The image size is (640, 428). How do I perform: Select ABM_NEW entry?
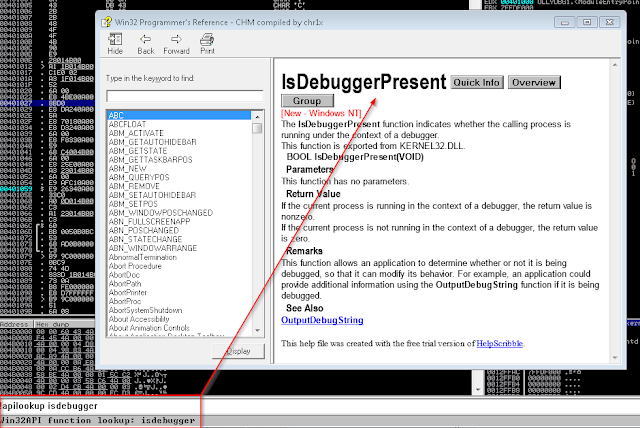click(127, 169)
